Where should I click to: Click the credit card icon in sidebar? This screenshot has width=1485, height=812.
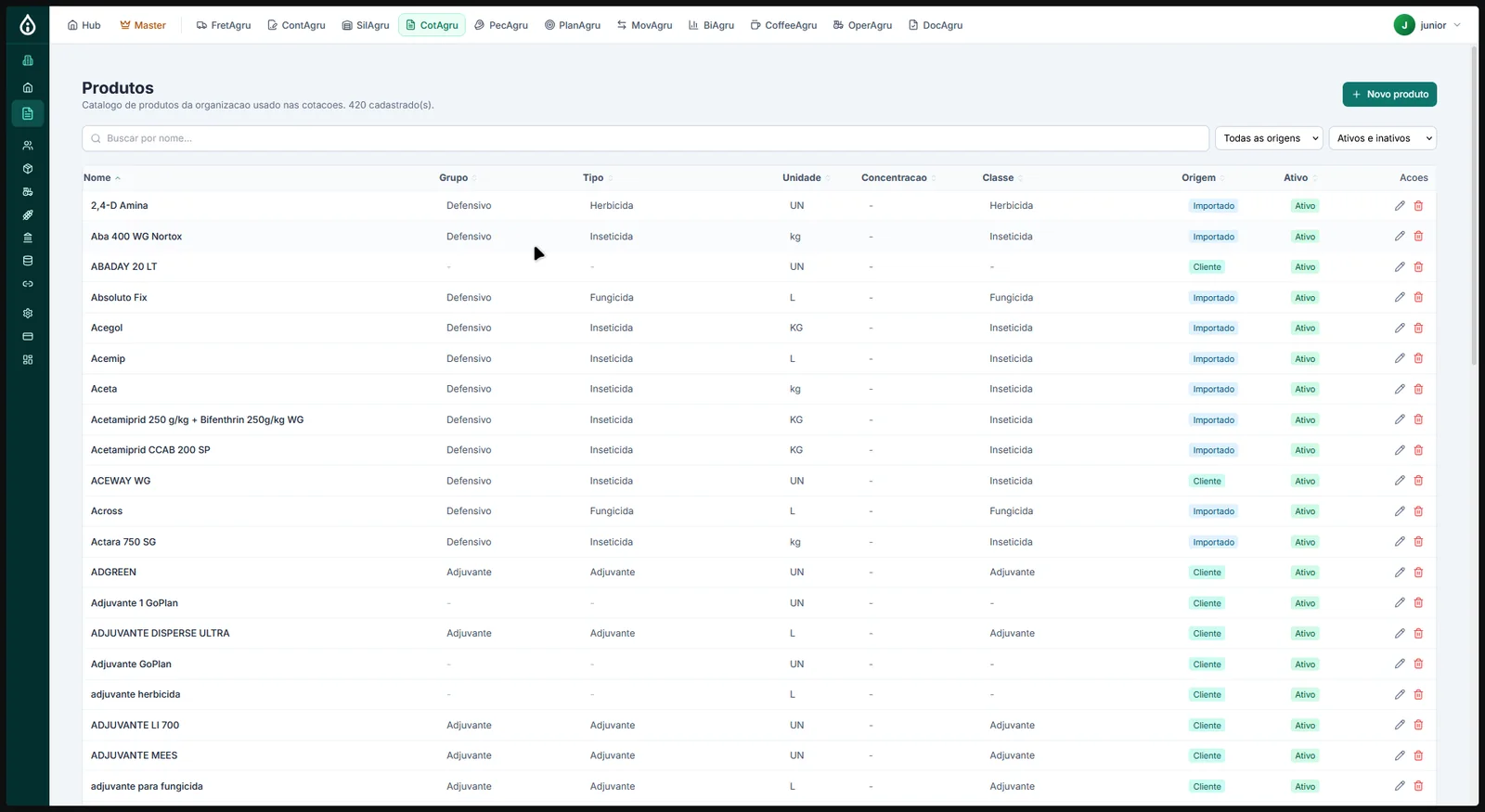coord(28,336)
